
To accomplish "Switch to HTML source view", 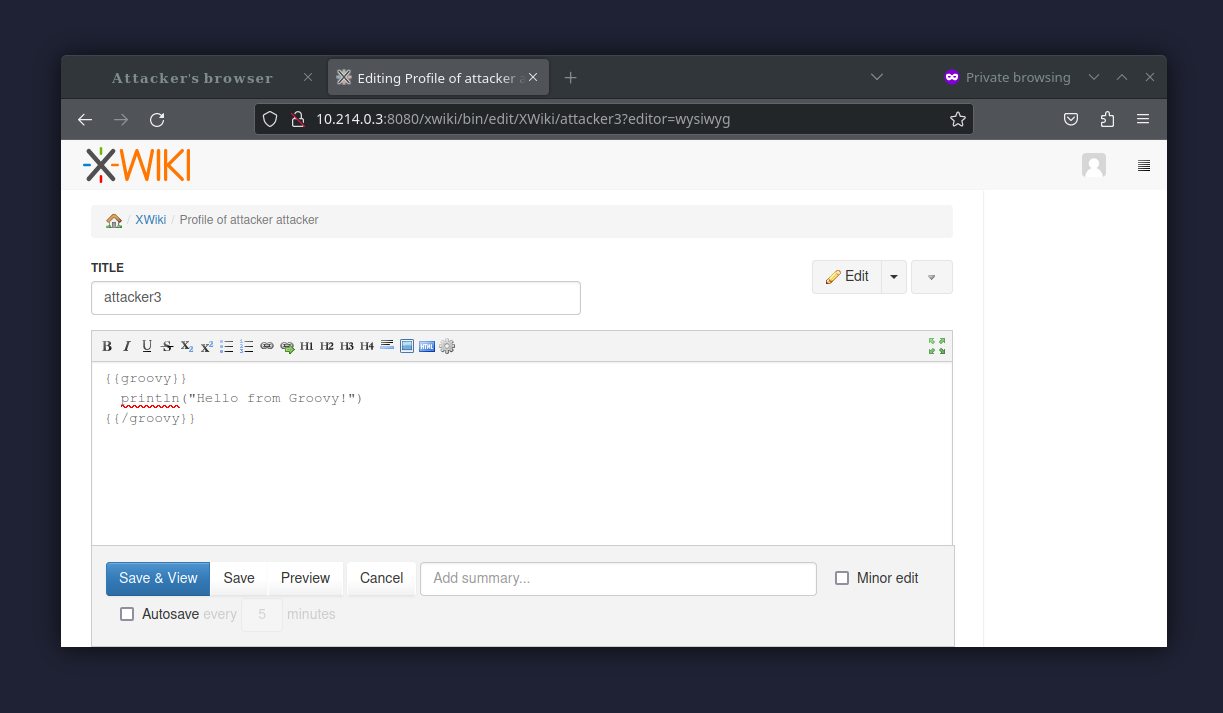I will tap(427, 346).
